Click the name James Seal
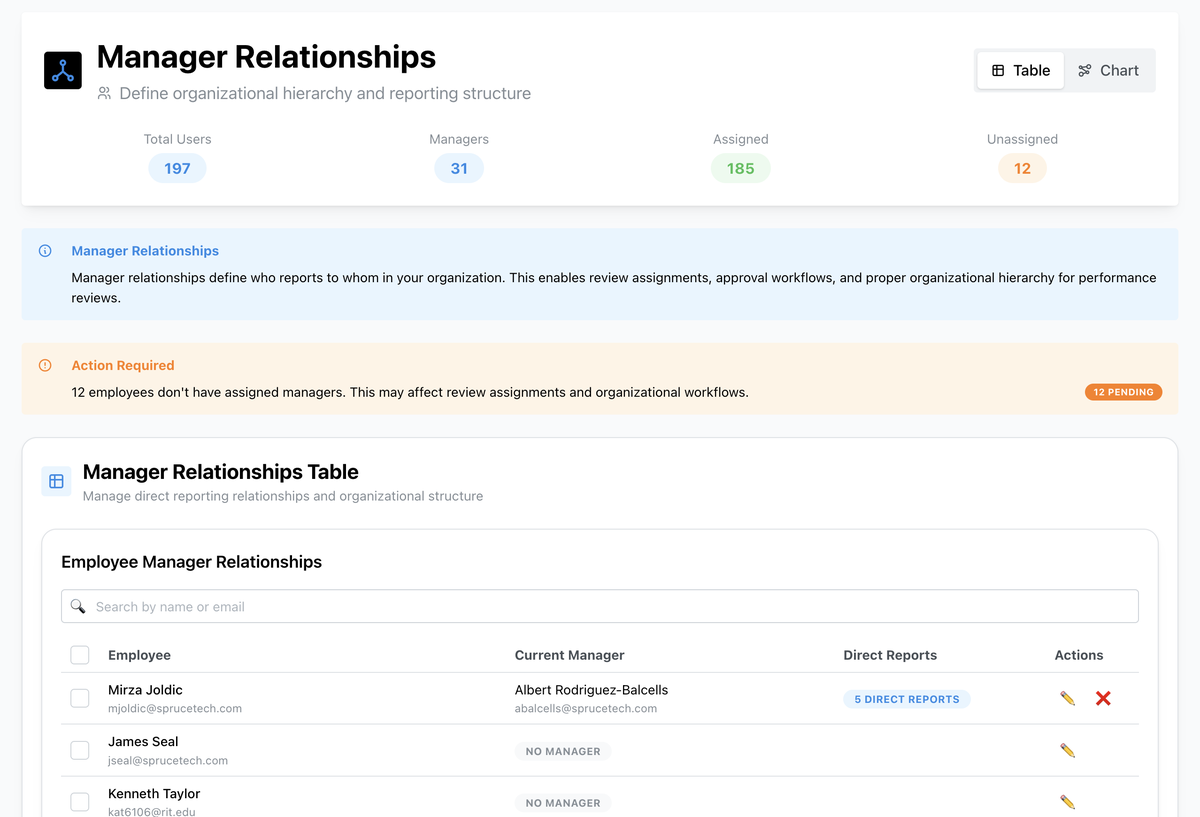The width and height of the screenshot is (1200, 817). [x=143, y=742]
